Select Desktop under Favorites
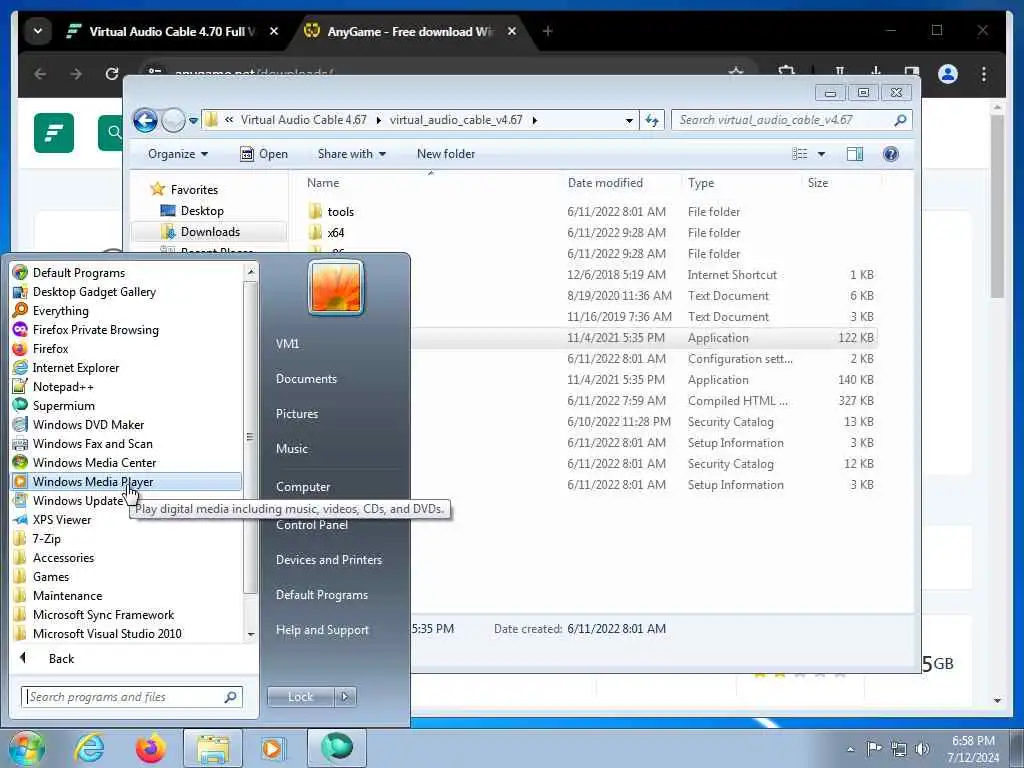1024x768 pixels. (202, 211)
